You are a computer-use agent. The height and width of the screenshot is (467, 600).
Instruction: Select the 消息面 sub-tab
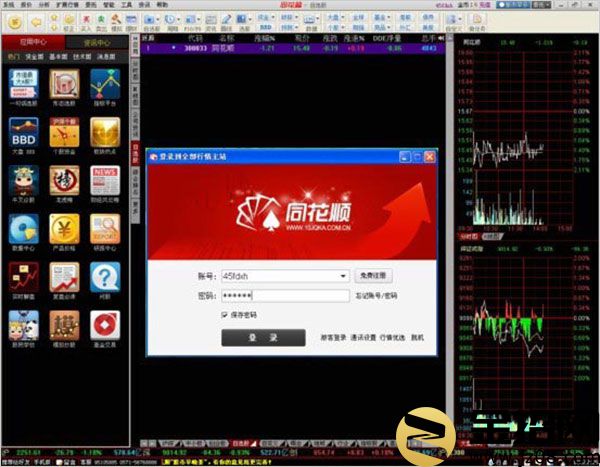point(106,57)
